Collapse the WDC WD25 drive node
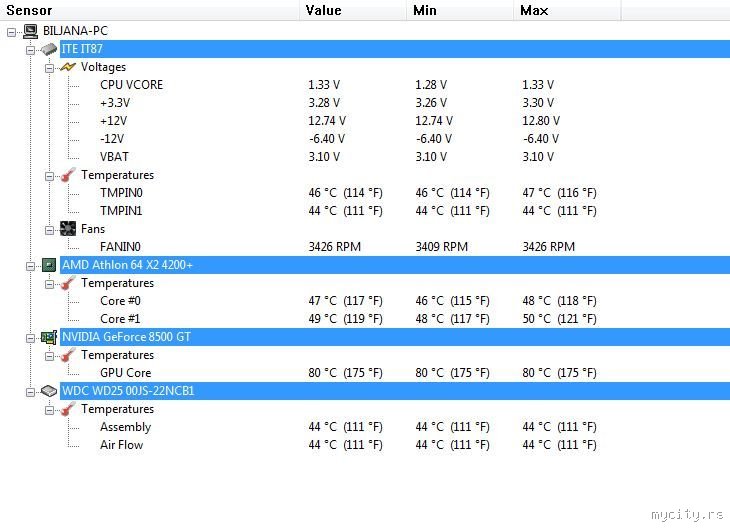The height and width of the screenshot is (528, 730). pyautogui.click(x=30, y=393)
